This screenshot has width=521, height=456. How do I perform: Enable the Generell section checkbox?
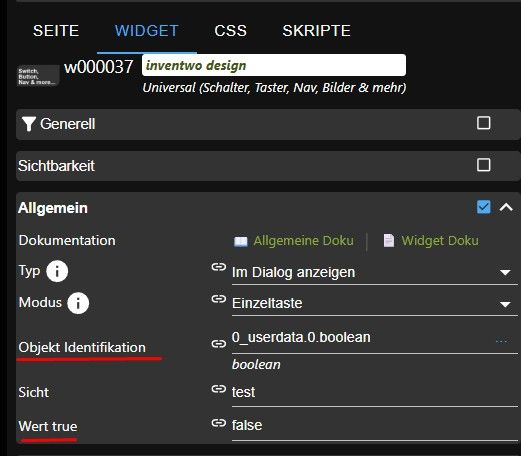pyautogui.click(x=483, y=123)
